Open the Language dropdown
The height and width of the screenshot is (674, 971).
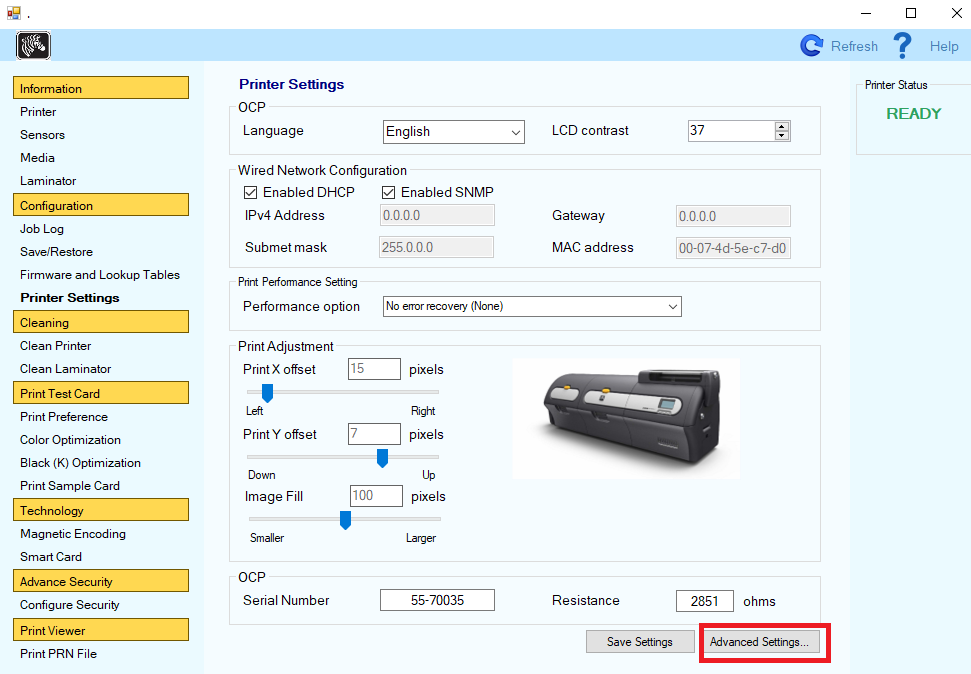(515, 131)
